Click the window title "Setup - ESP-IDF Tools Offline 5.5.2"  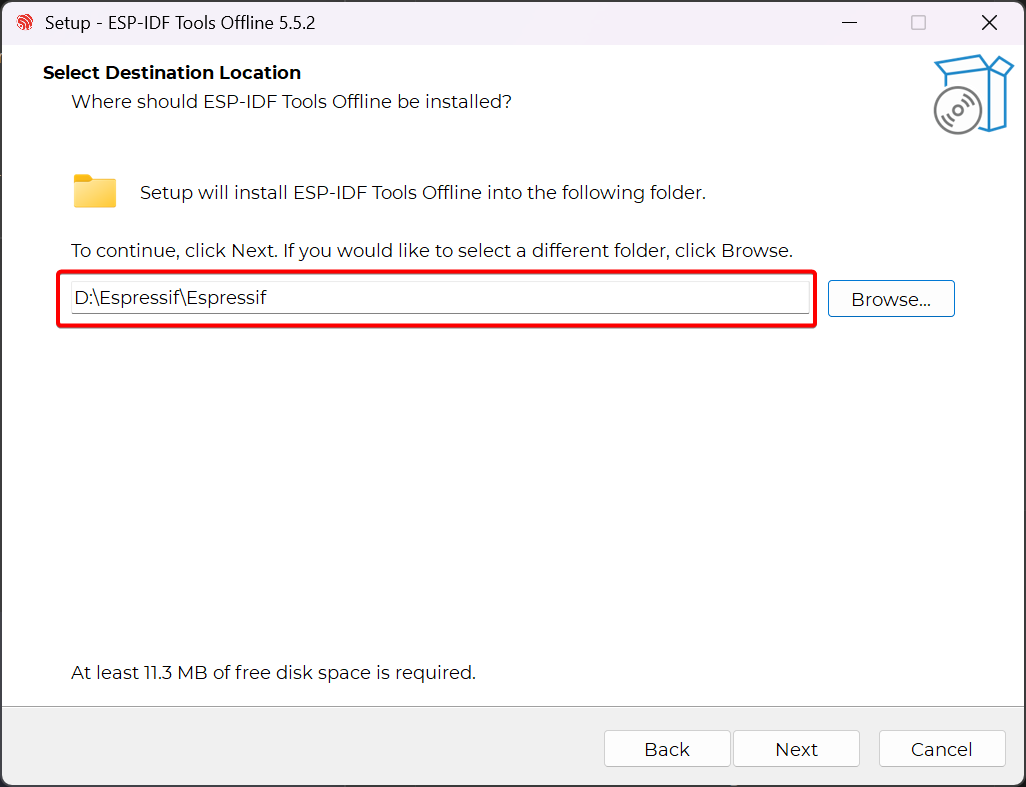(180, 22)
